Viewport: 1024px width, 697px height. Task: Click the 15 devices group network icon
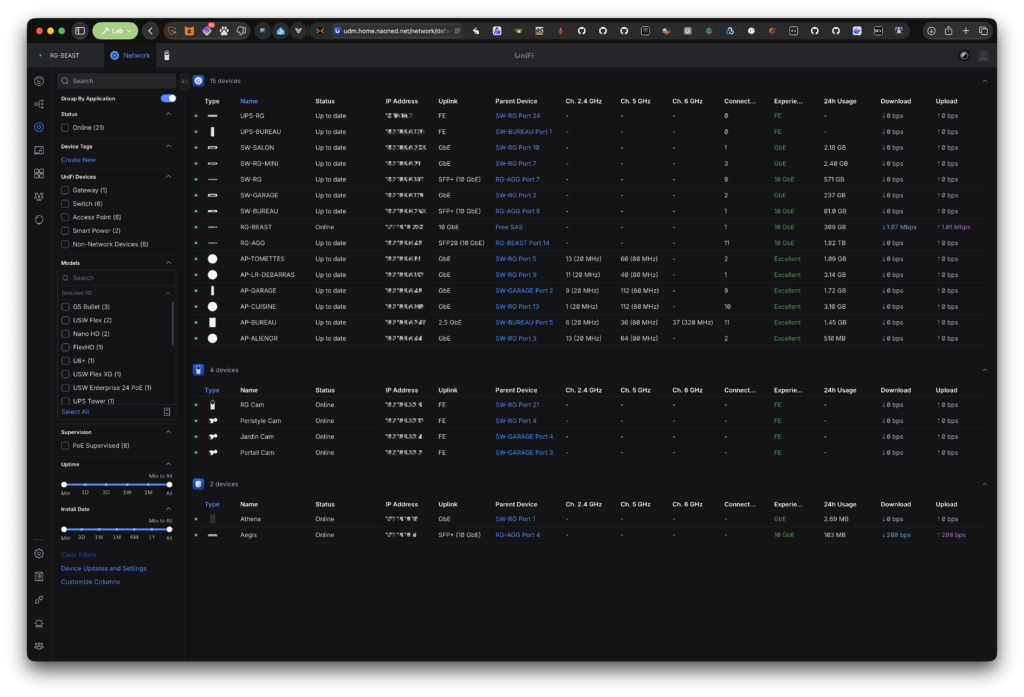tap(199, 81)
